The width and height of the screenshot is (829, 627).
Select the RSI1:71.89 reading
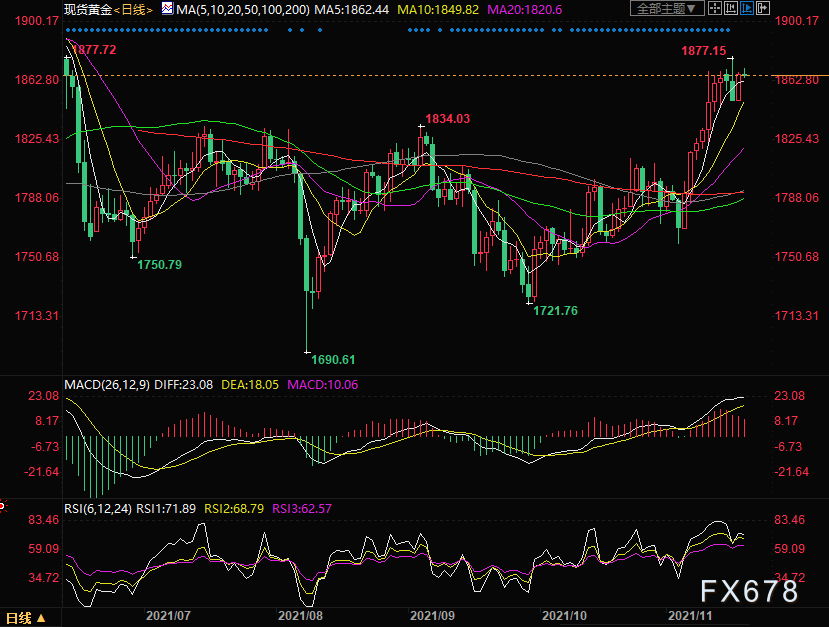click(166, 509)
